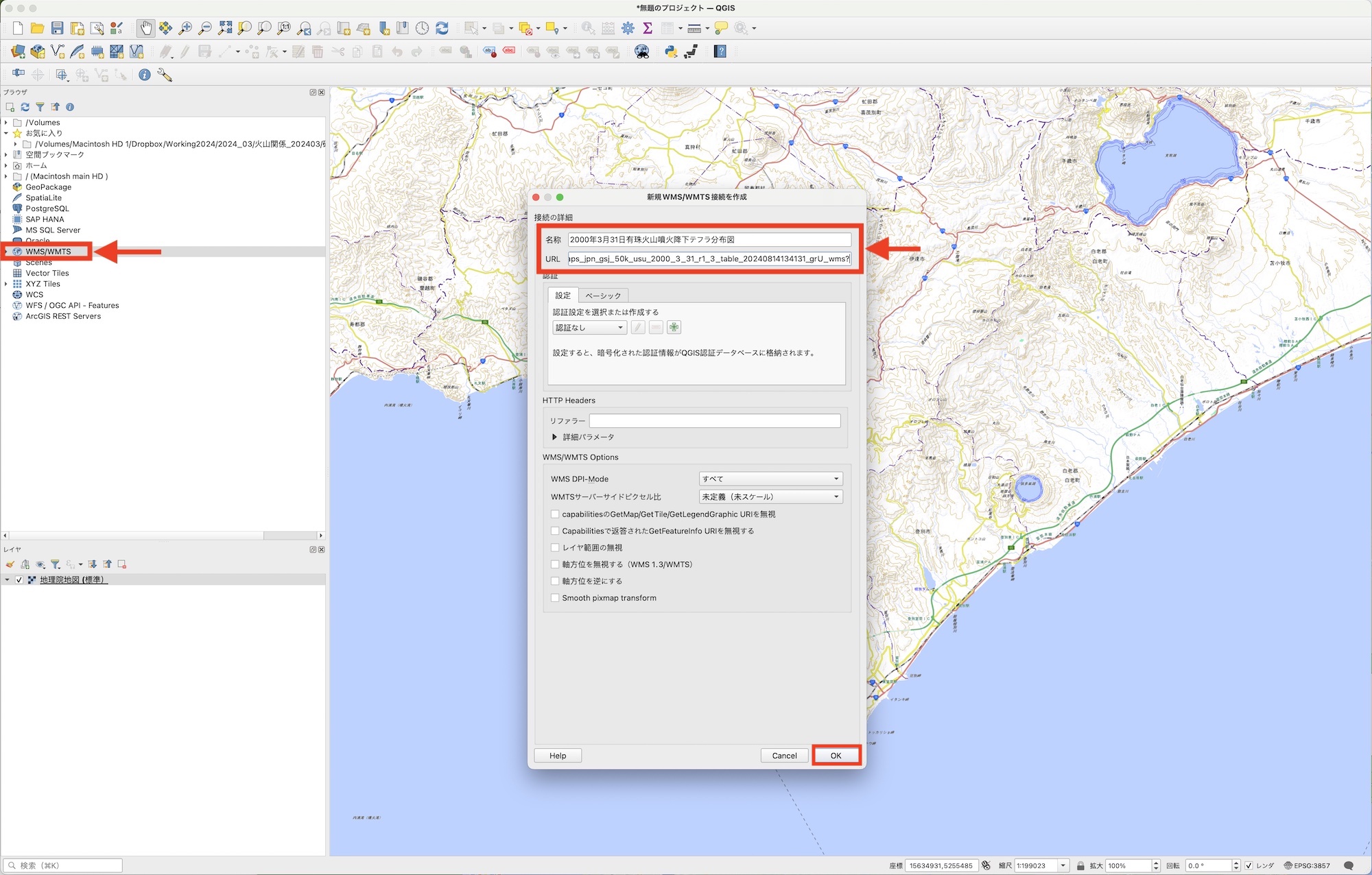Enable 軸方位を逆にする checkbox
1372x875 pixels.
[x=555, y=581]
